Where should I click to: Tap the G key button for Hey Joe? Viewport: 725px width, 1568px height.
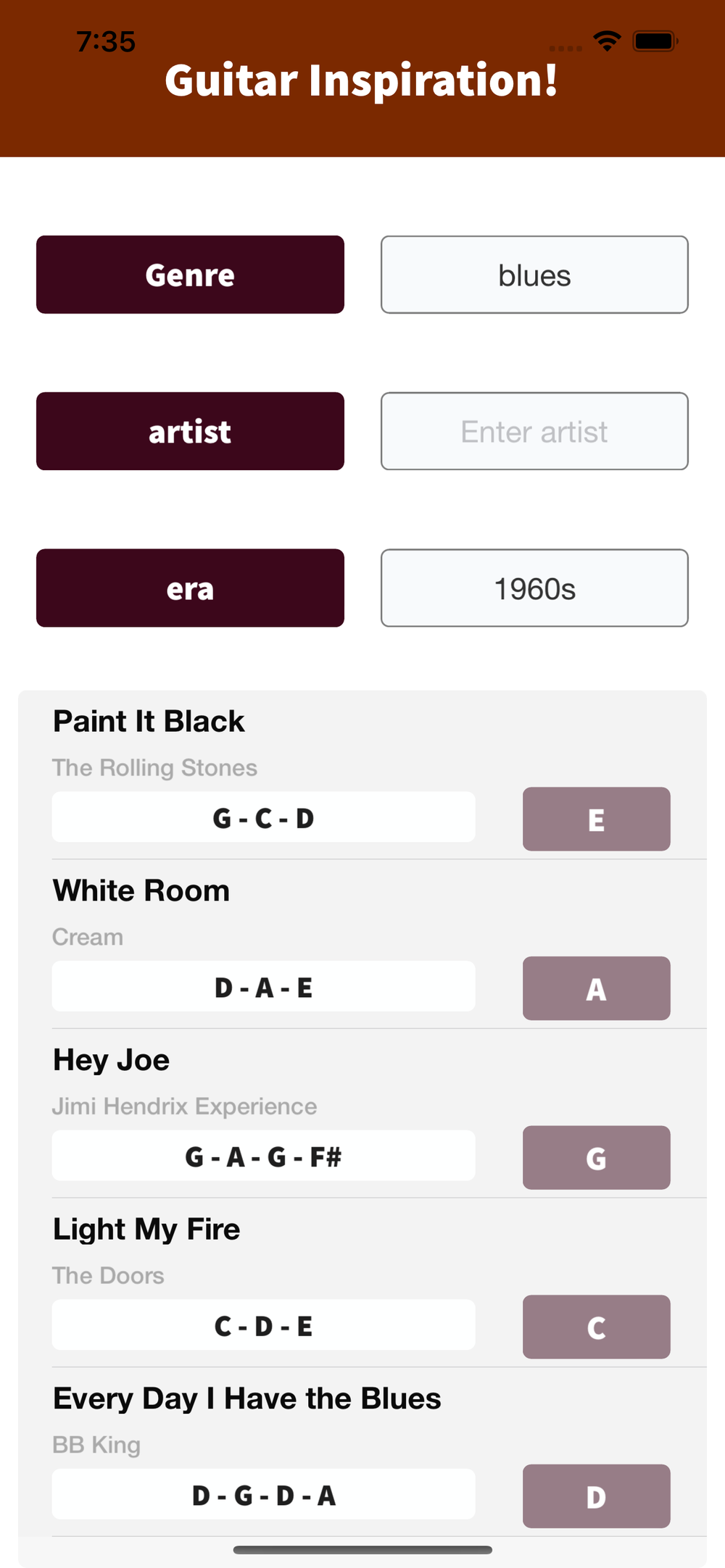tap(596, 1157)
